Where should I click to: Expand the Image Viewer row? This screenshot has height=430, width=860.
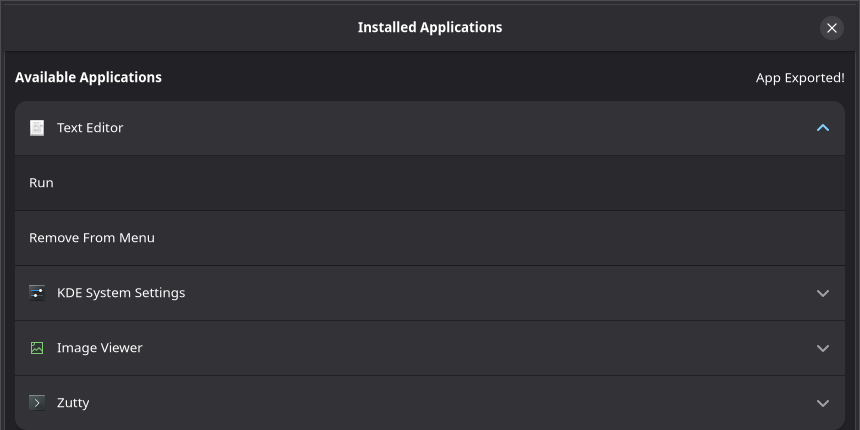click(823, 348)
